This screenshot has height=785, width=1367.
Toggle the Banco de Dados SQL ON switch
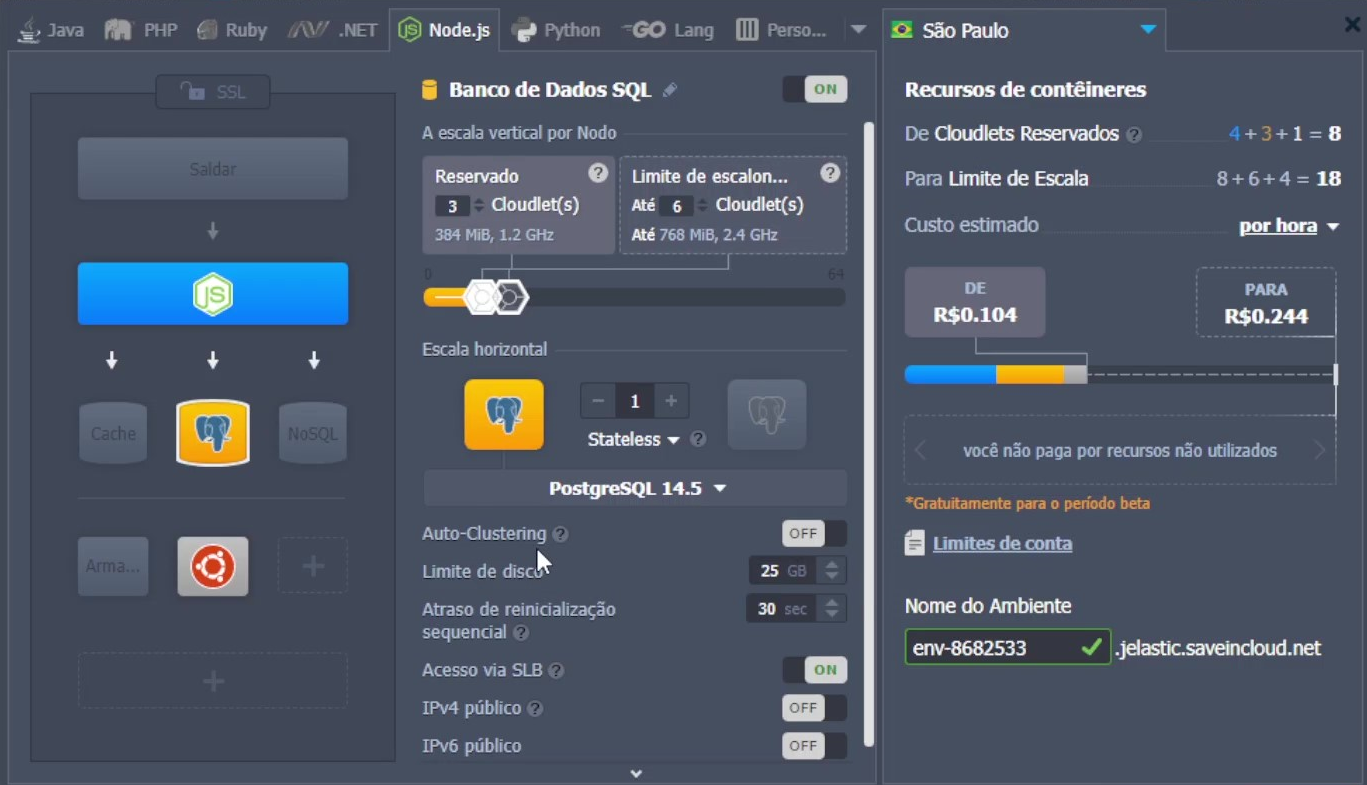[815, 89]
